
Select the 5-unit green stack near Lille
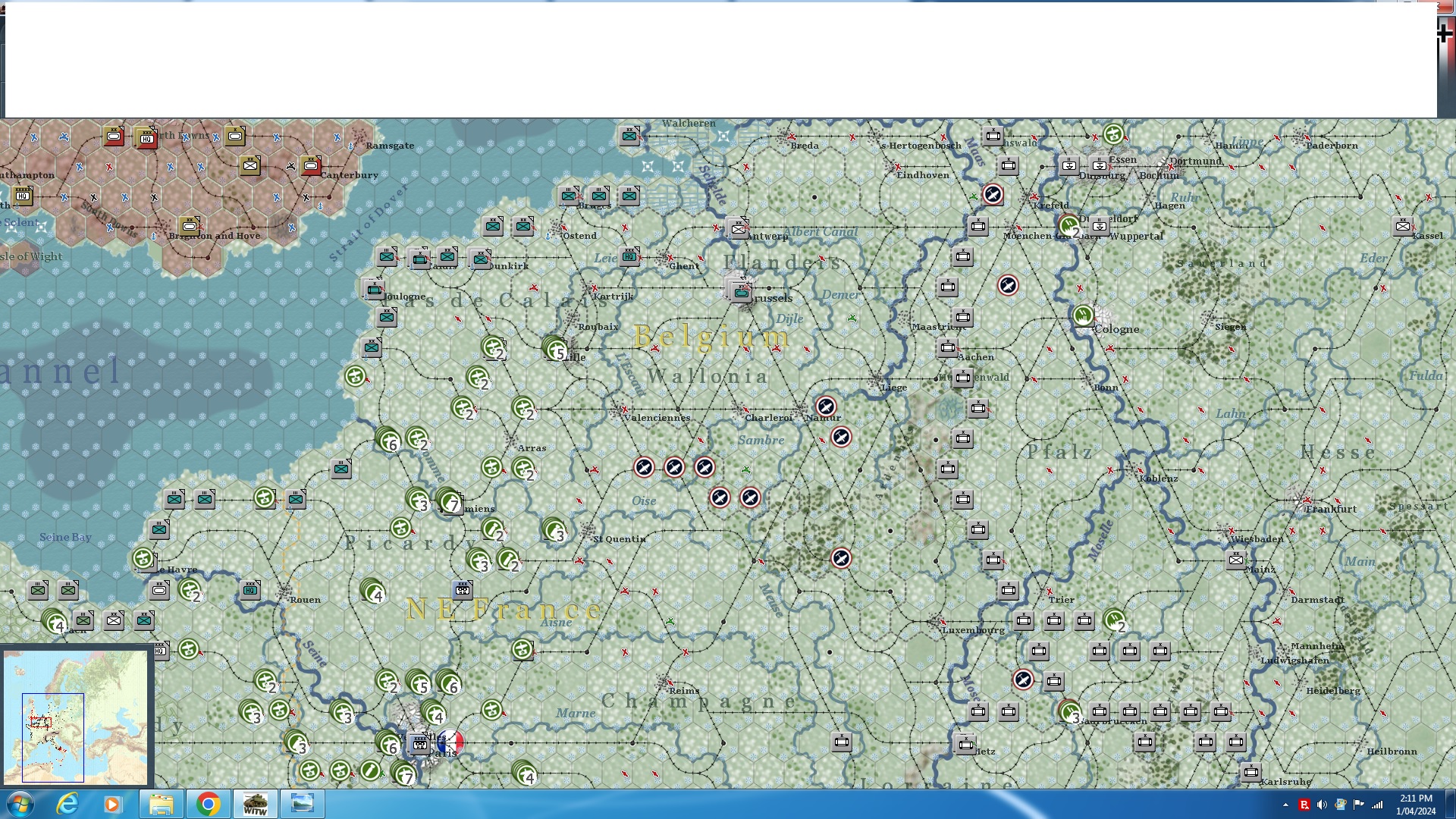(556, 349)
